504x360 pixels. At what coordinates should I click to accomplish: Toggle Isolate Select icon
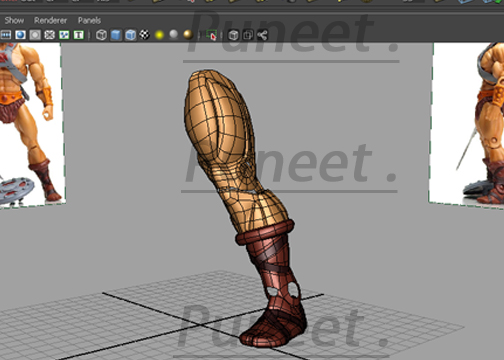pyautogui.click(x=211, y=35)
